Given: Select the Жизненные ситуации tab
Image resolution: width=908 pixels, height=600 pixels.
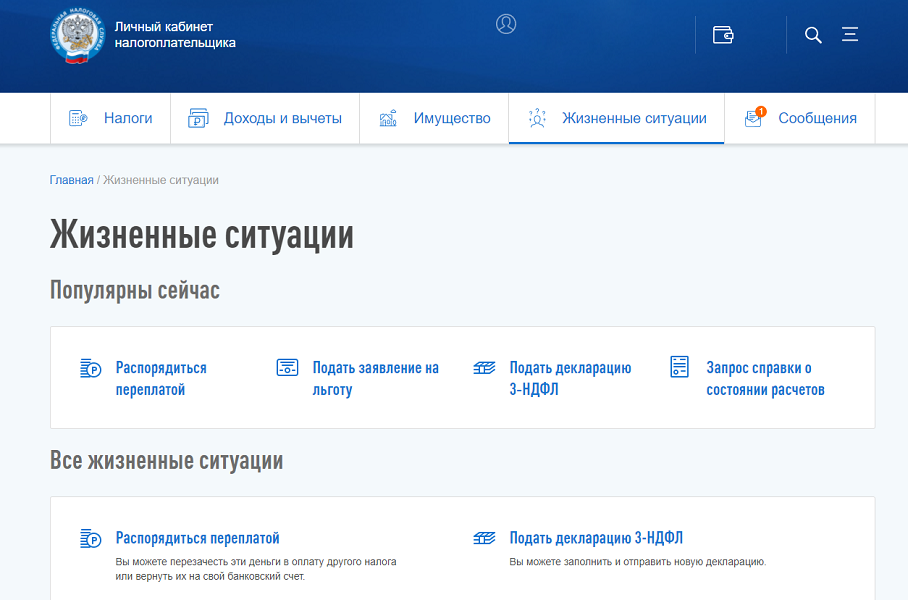Looking at the screenshot, I should coord(634,118).
